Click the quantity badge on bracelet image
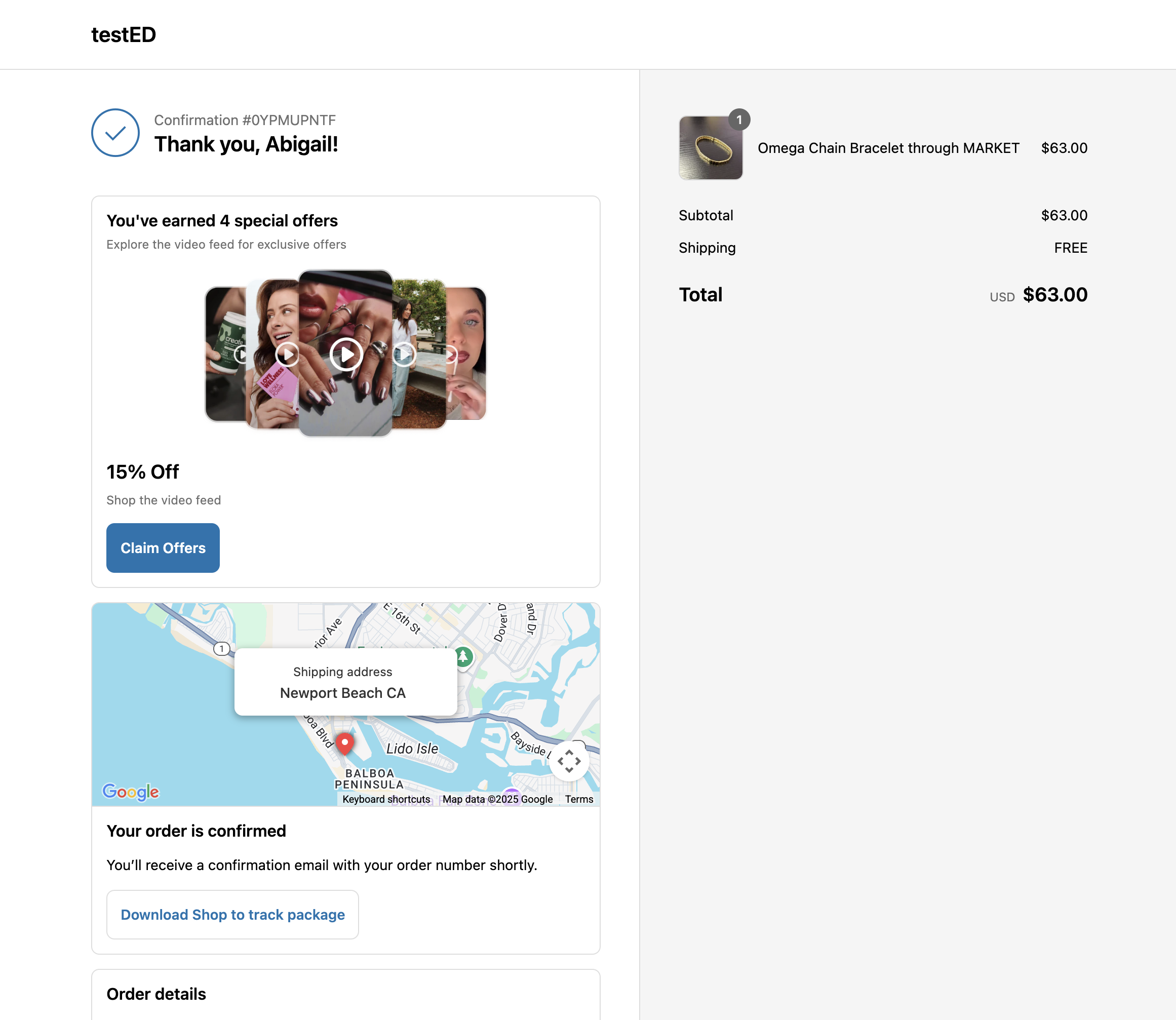Viewport: 1176px width, 1020px height. pos(739,120)
